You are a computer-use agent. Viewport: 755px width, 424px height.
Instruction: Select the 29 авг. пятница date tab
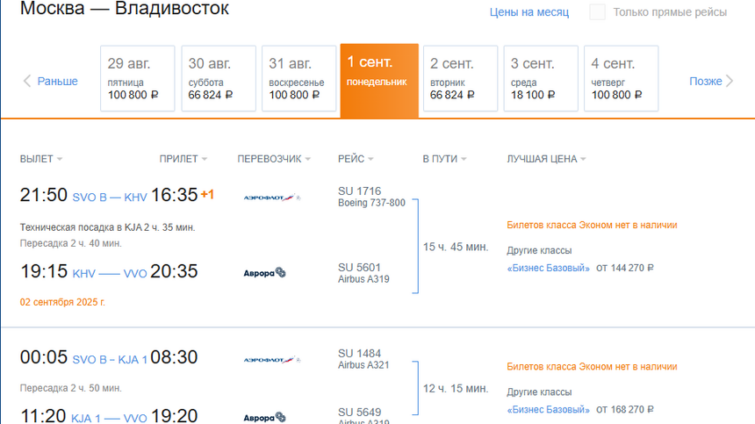point(137,78)
